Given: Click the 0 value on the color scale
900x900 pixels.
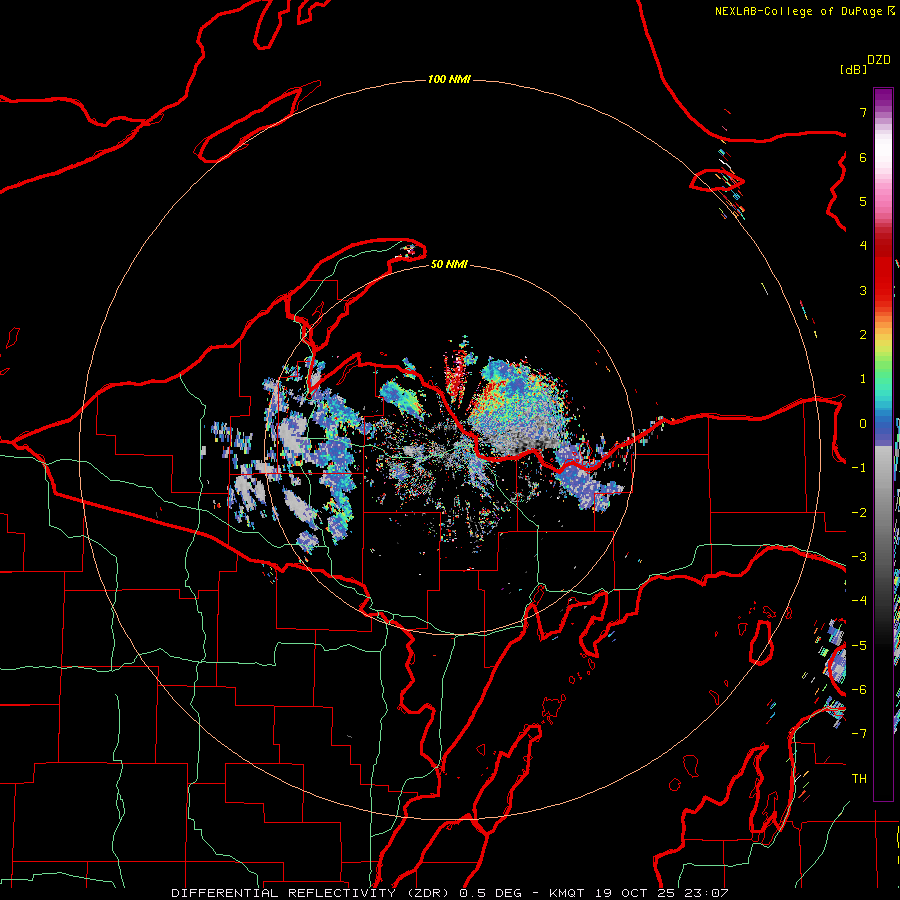Looking at the screenshot, I should click(863, 424).
